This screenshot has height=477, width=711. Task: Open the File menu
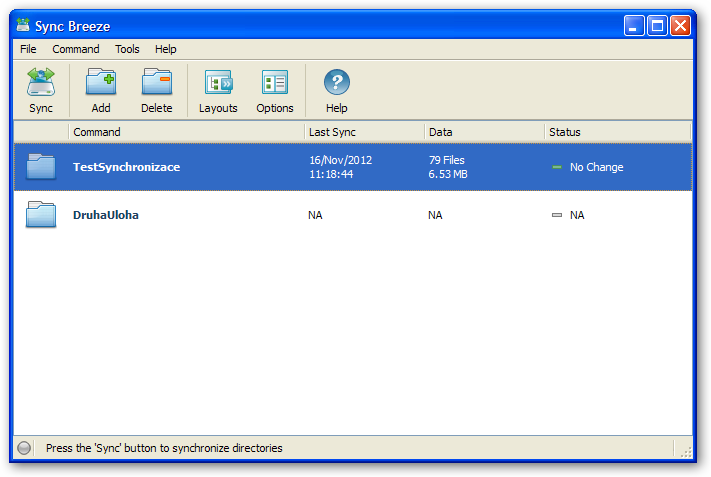click(28, 49)
